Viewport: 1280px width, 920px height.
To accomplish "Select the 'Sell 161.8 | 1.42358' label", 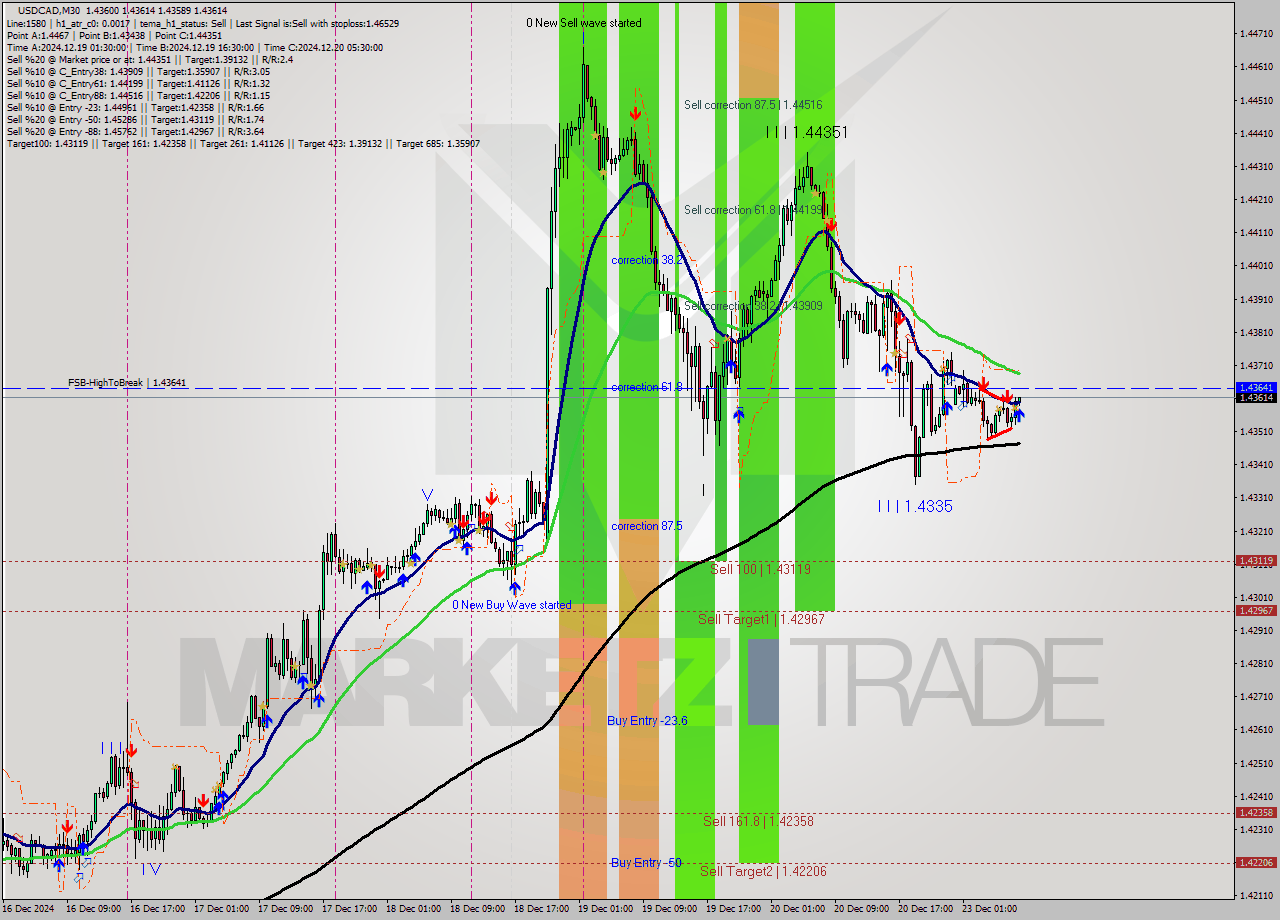I will [758, 821].
